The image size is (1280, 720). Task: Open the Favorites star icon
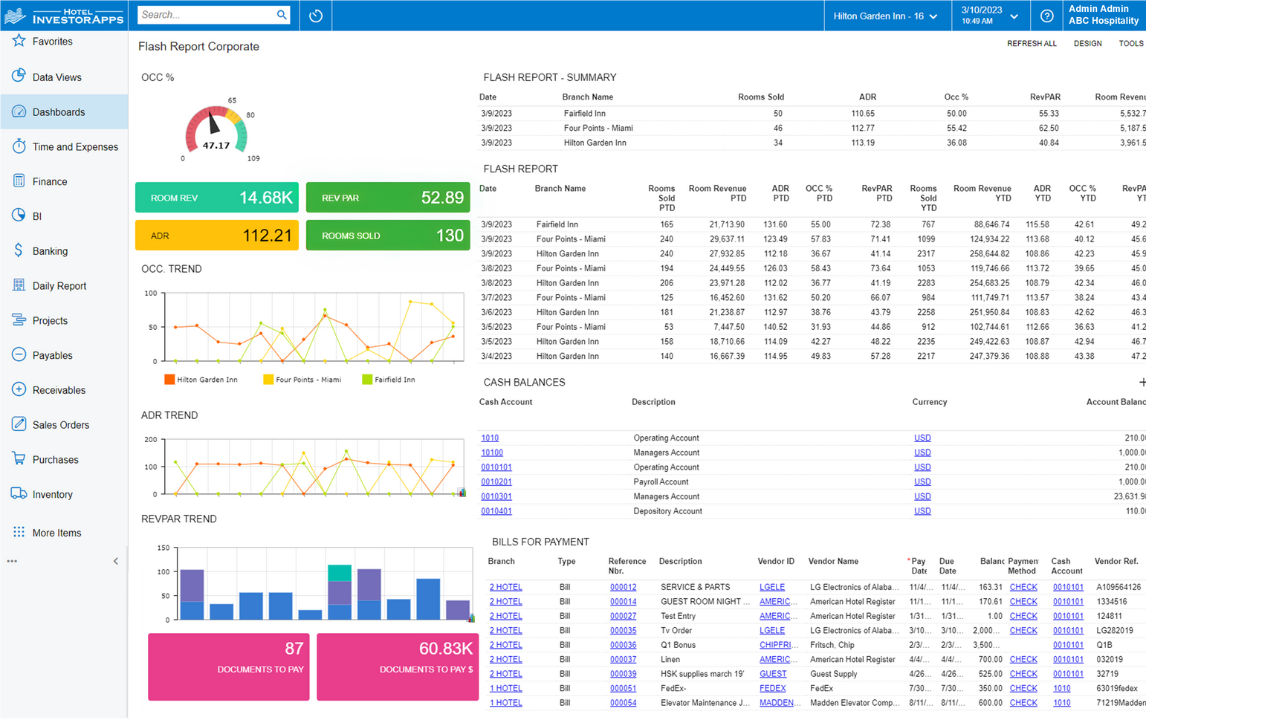18,42
